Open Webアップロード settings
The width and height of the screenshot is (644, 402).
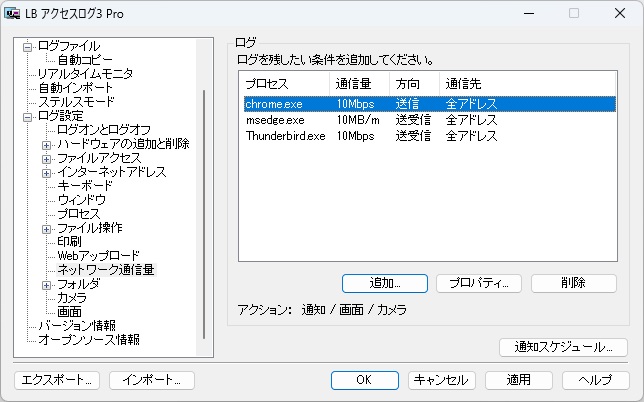98,256
